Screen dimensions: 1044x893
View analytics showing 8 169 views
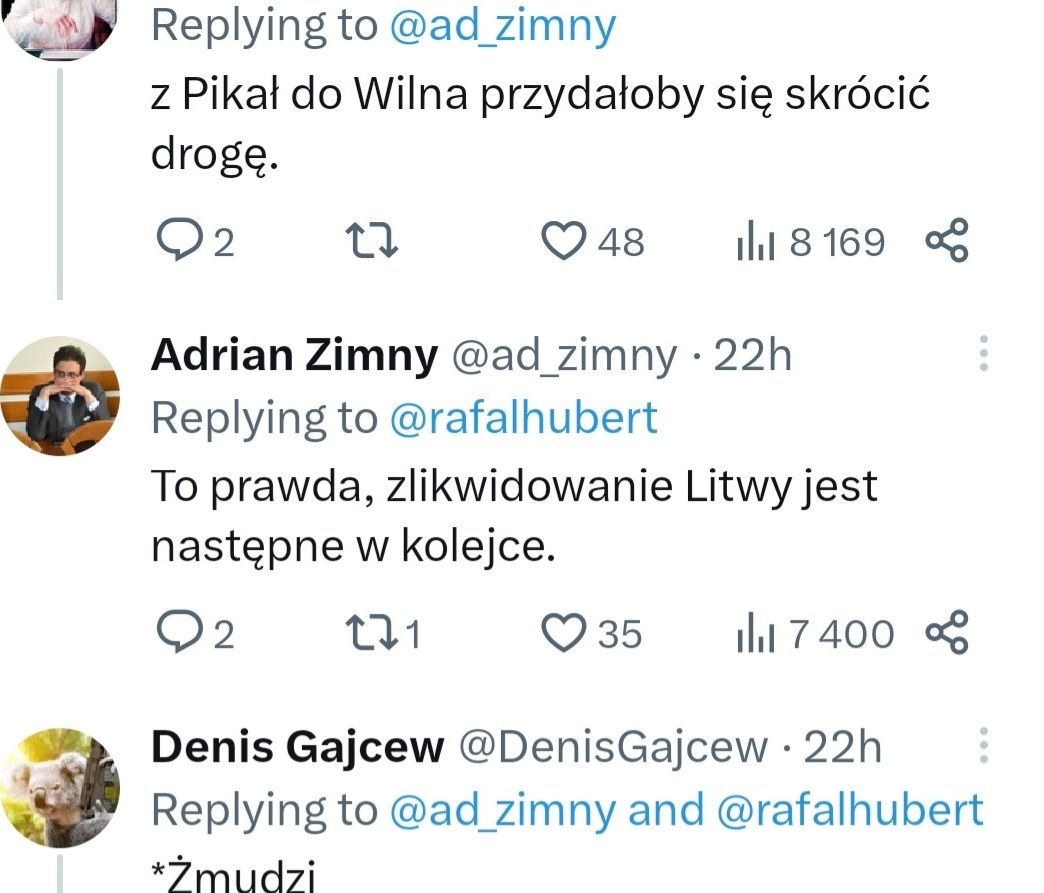click(x=810, y=242)
